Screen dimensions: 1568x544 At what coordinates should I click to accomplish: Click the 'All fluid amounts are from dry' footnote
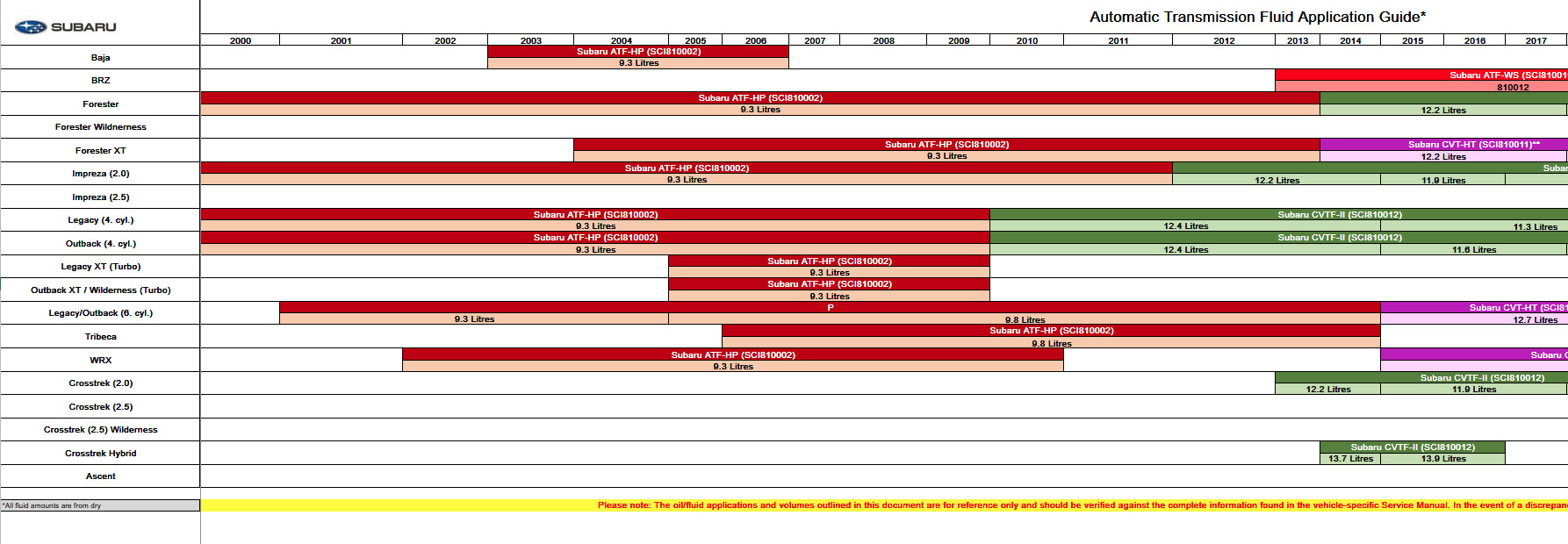(100, 505)
